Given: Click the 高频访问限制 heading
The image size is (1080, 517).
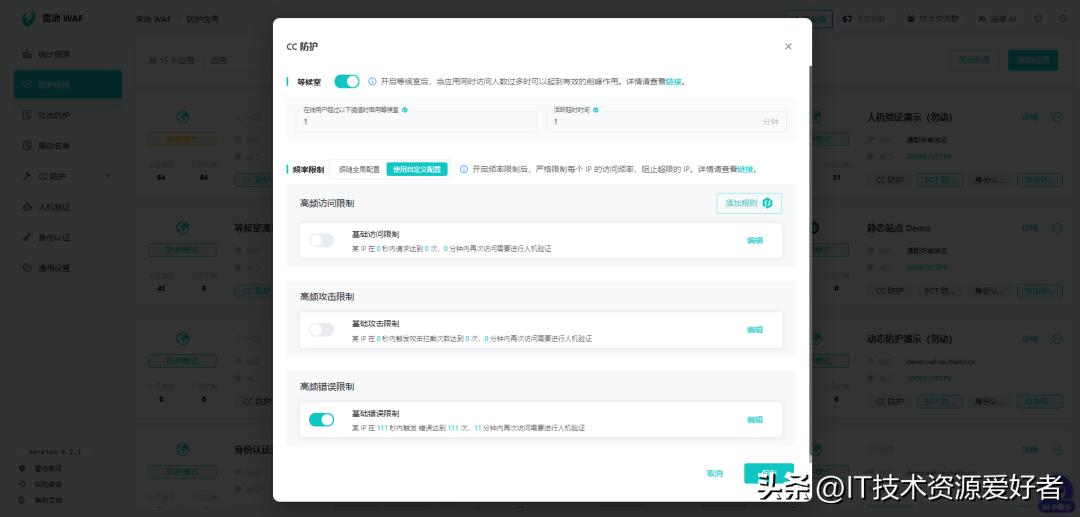Looking at the screenshot, I should (327, 204).
